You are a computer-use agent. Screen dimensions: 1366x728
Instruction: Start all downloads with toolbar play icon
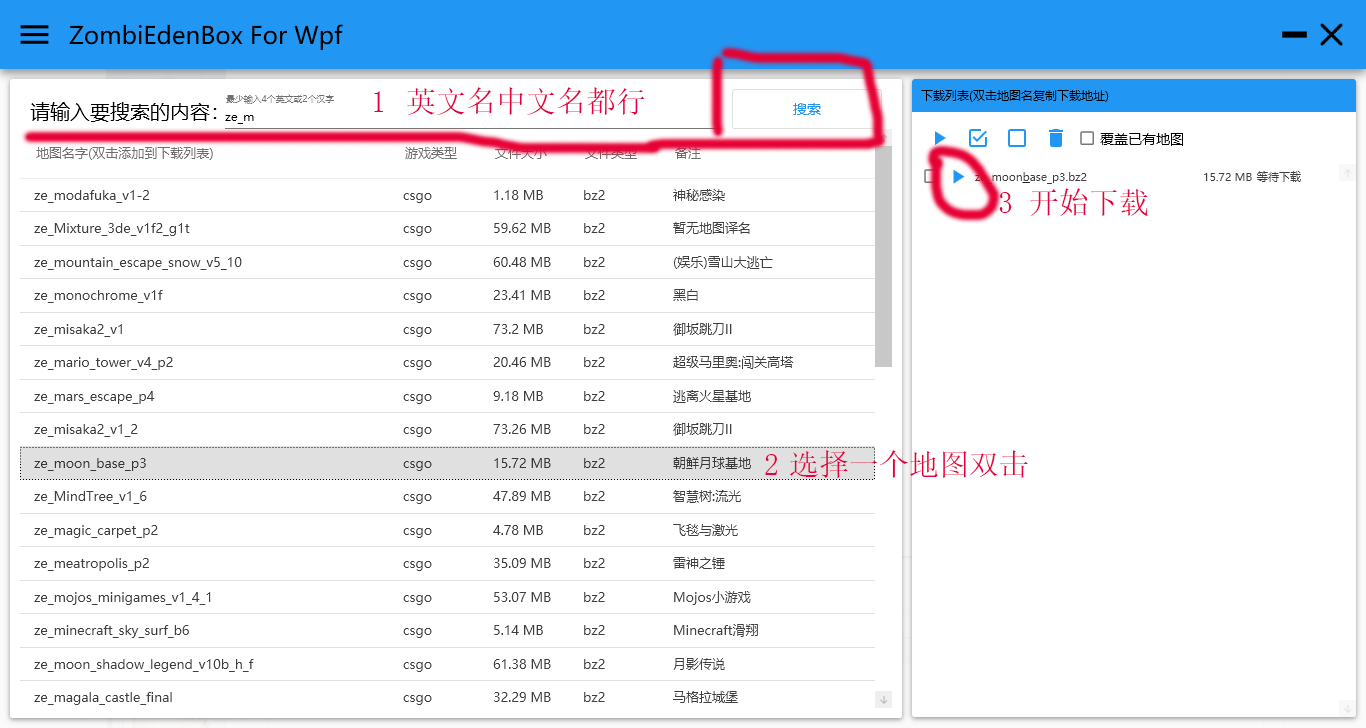(x=939, y=138)
